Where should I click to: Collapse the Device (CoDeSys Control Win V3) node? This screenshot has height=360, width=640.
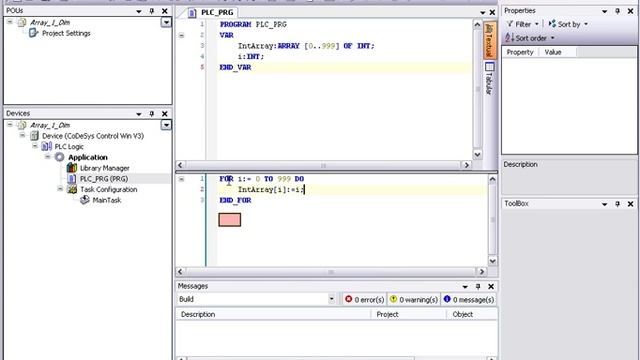coord(22,135)
